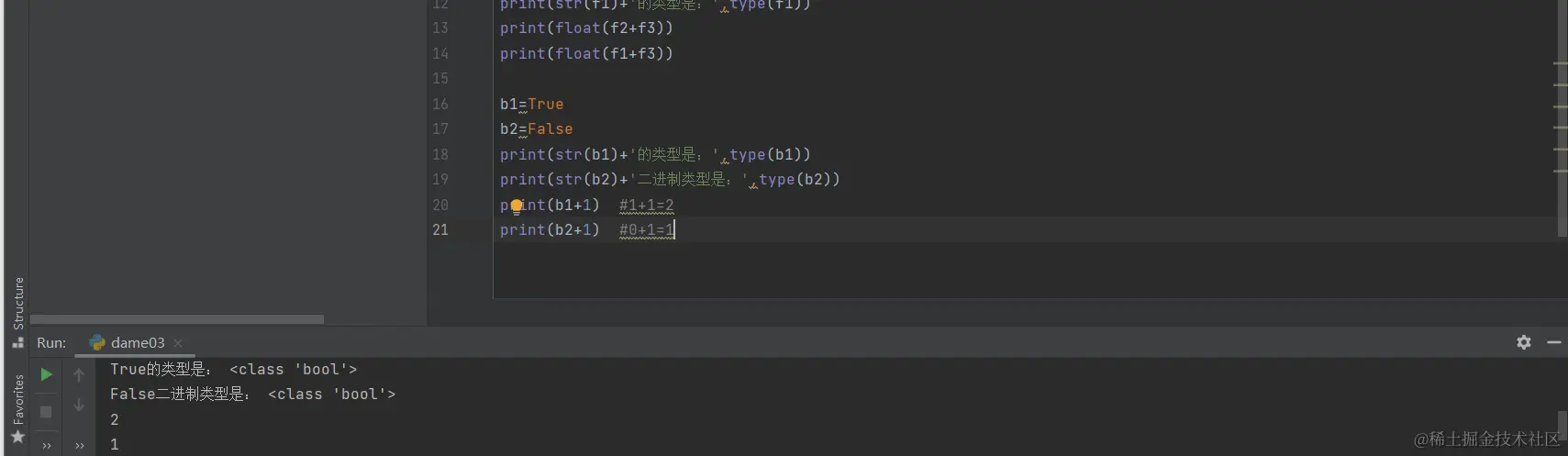The height and width of the screenshot is (456, 1568).
Task: Click print(b2+1) call on line 21
Action: point(550,229)
